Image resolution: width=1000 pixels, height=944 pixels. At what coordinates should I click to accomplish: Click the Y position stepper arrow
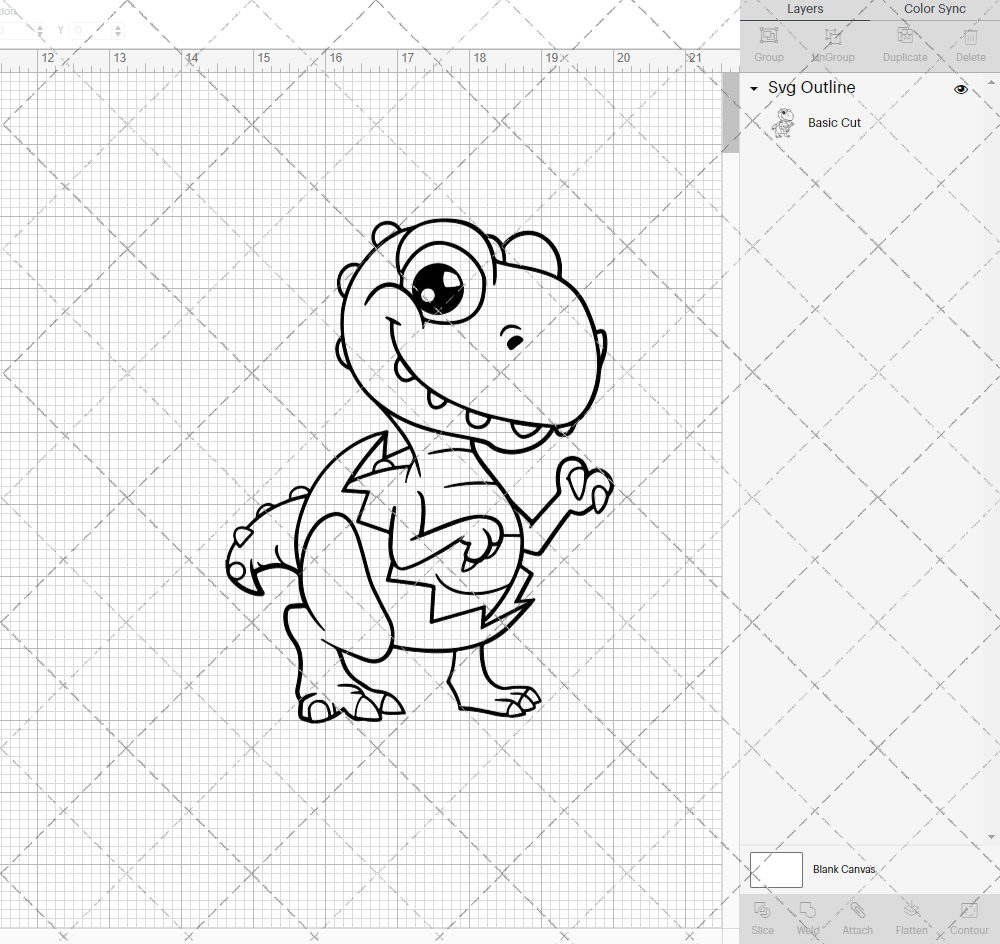click(x=117, y=30)
